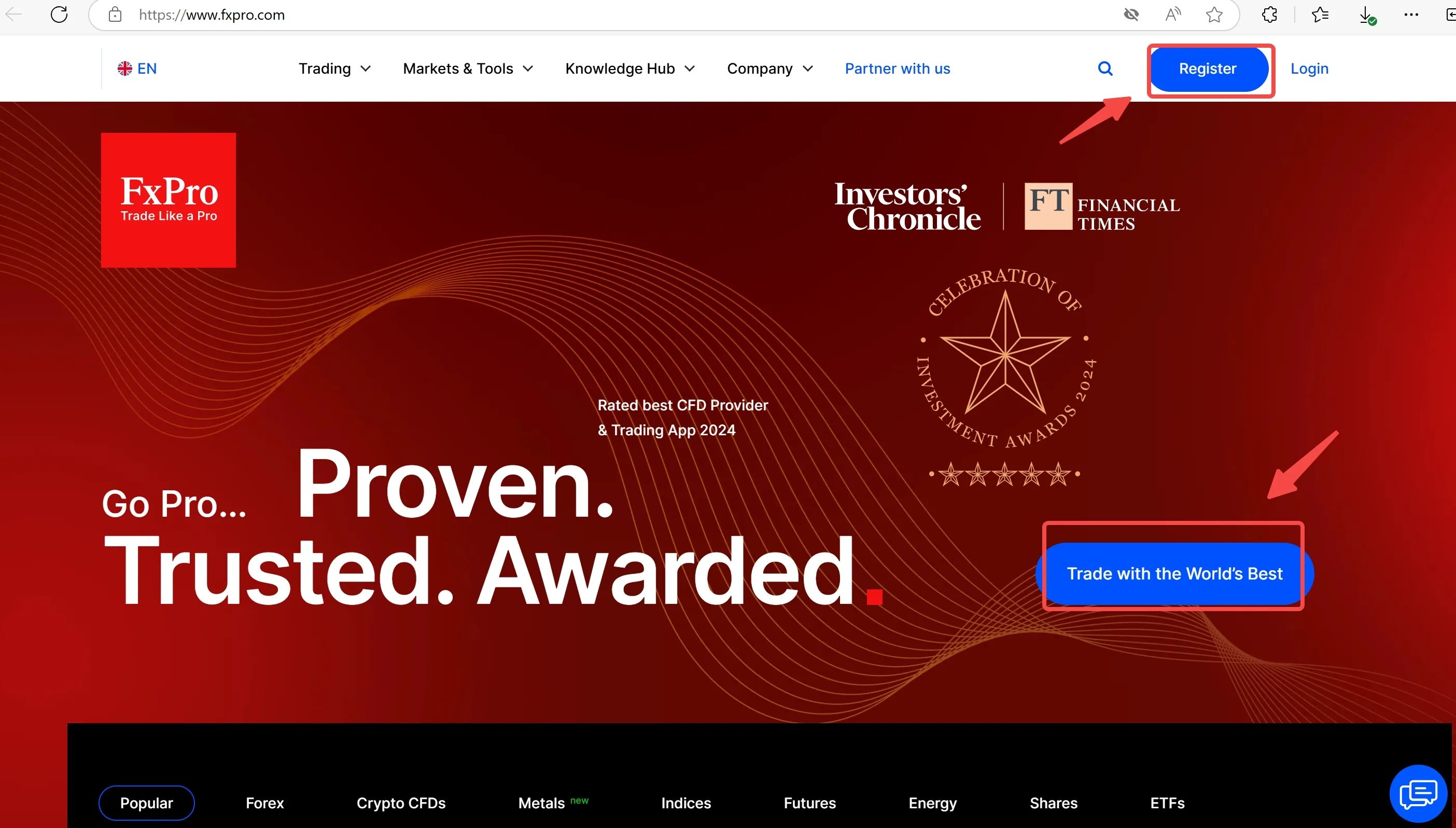1456x828 pixels.
Task: Expand the Trading dropdown menu
Action: coord(335,69)
